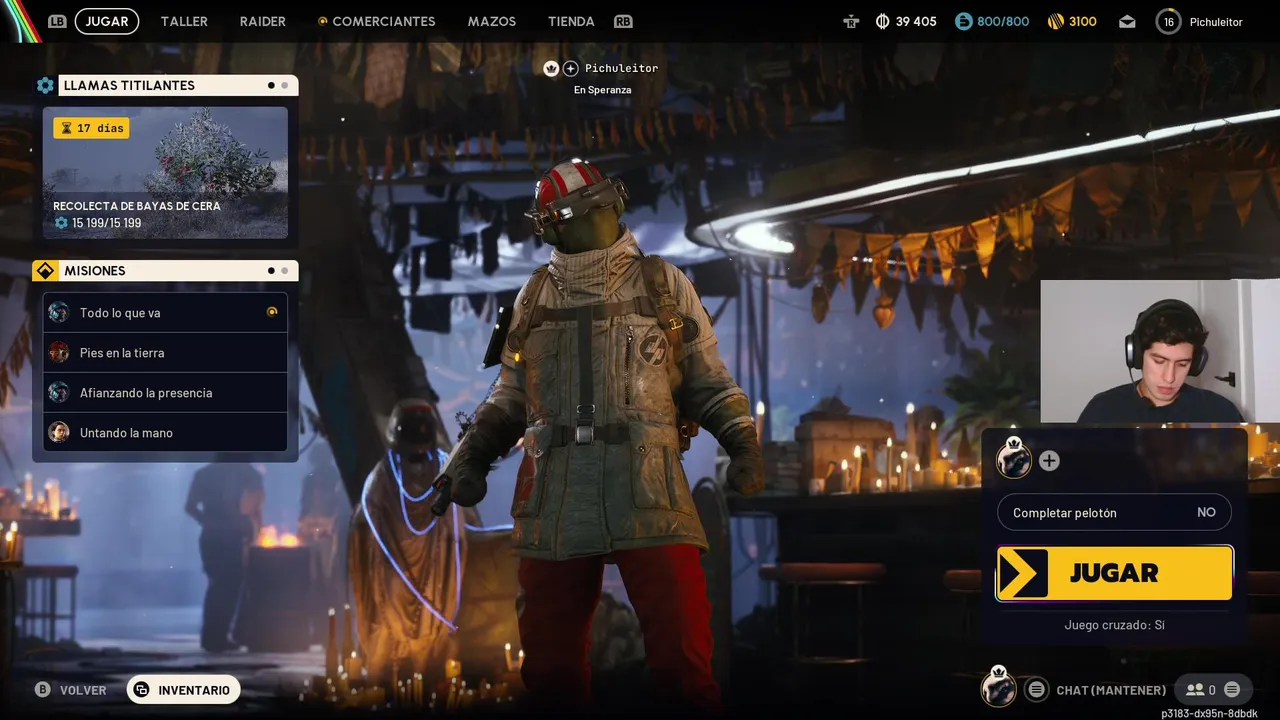The image size is (1280, 720).
Task: Open the MAZOS tab
Action: 492,21
